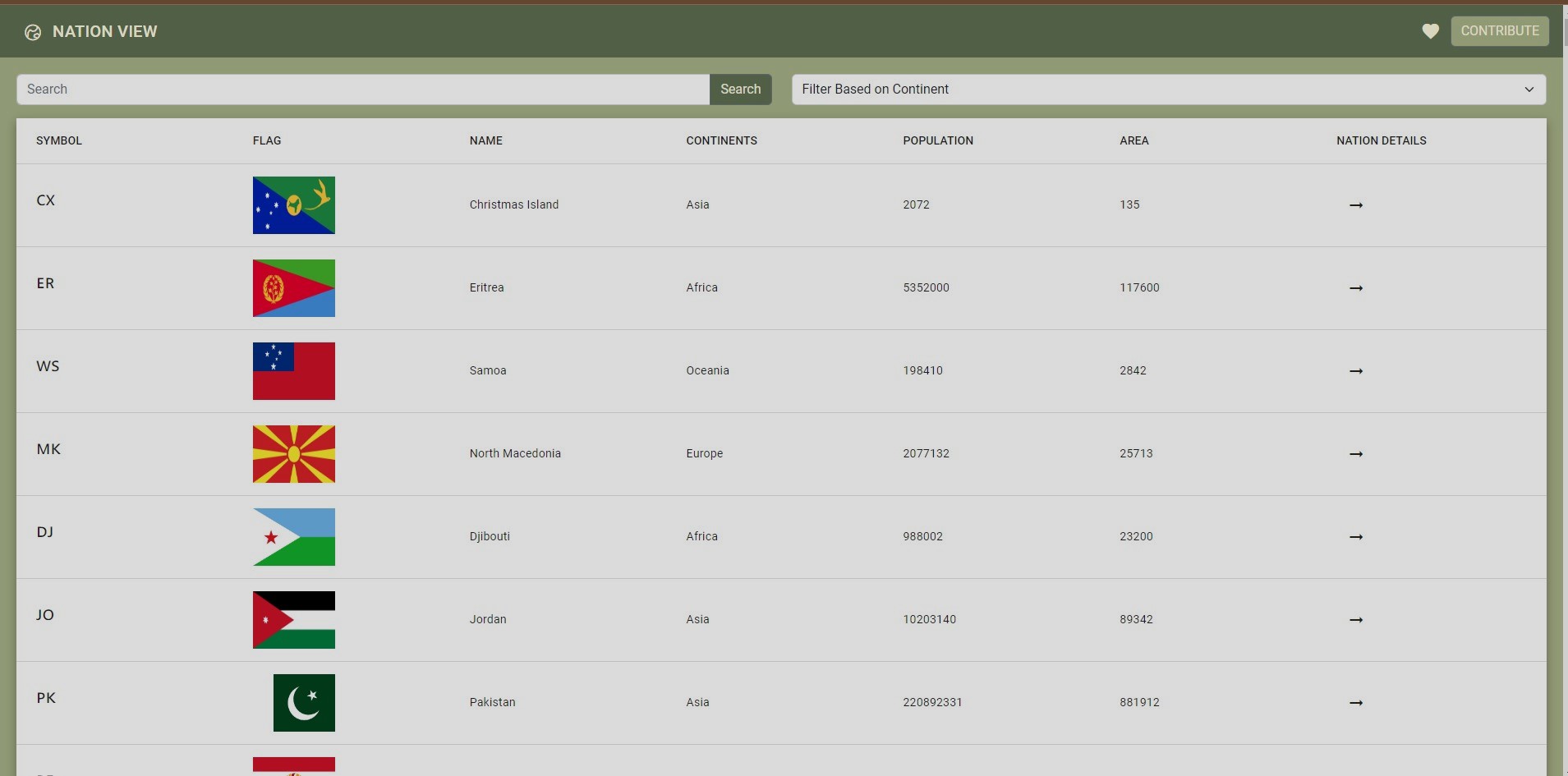Image resolution: width=1568 pixels, height=776 pixels.
Task: Select the MK symbol cell
Action: click(48, 449)
